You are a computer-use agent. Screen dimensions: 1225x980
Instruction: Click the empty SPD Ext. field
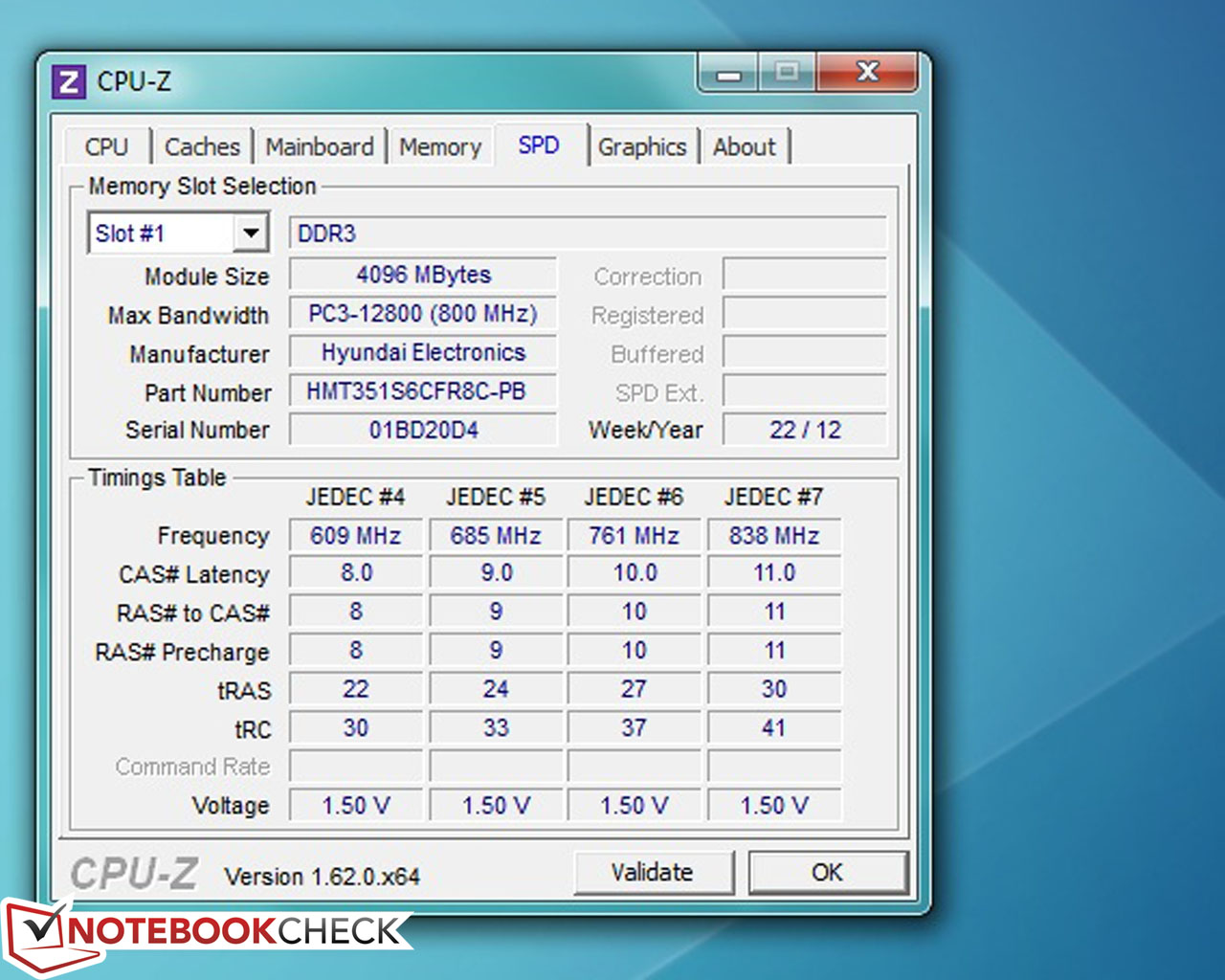(805, 390)
